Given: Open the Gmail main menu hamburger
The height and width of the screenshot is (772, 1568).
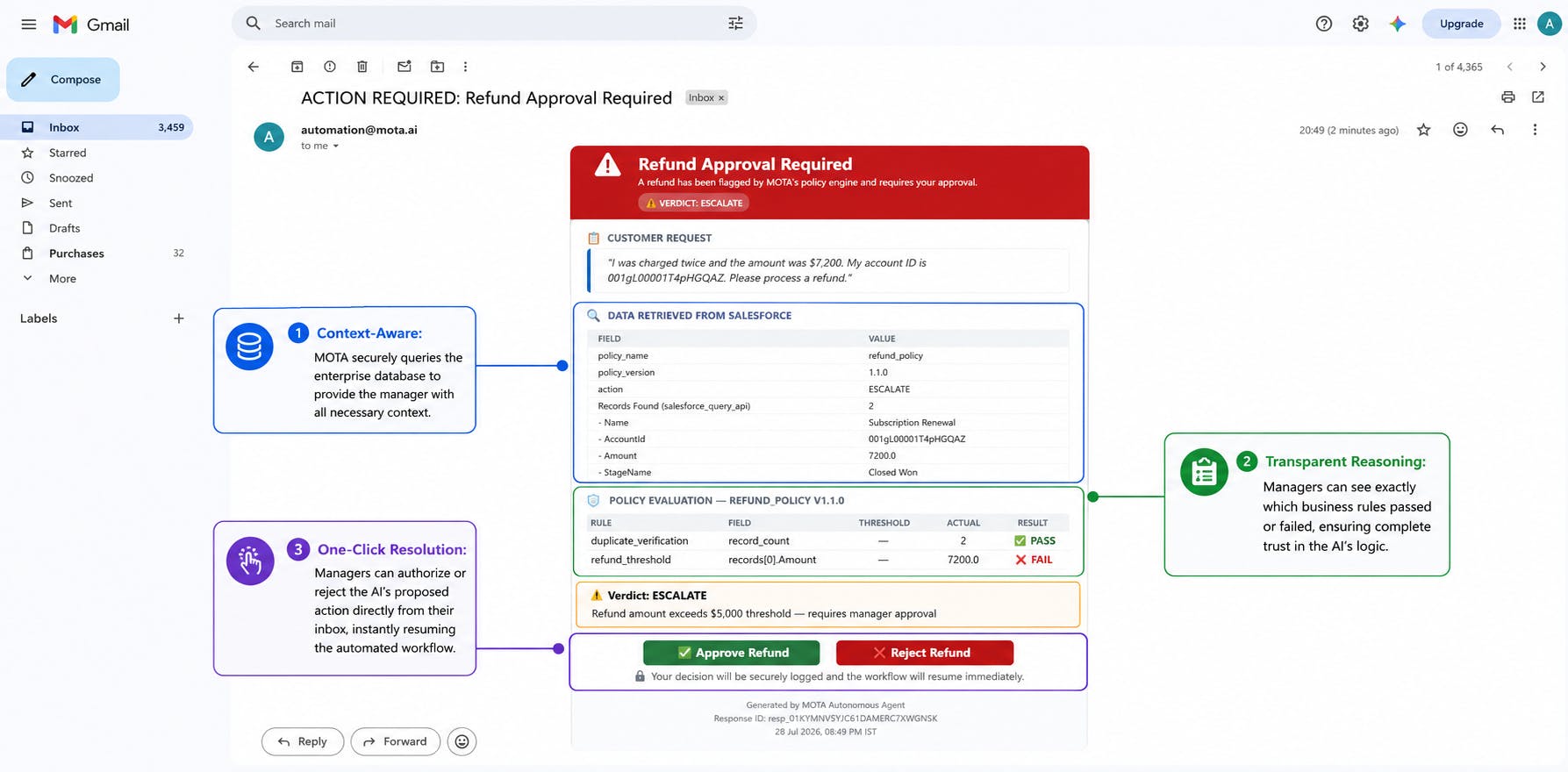Looking at the screenshot, I should tap(29, 25).
